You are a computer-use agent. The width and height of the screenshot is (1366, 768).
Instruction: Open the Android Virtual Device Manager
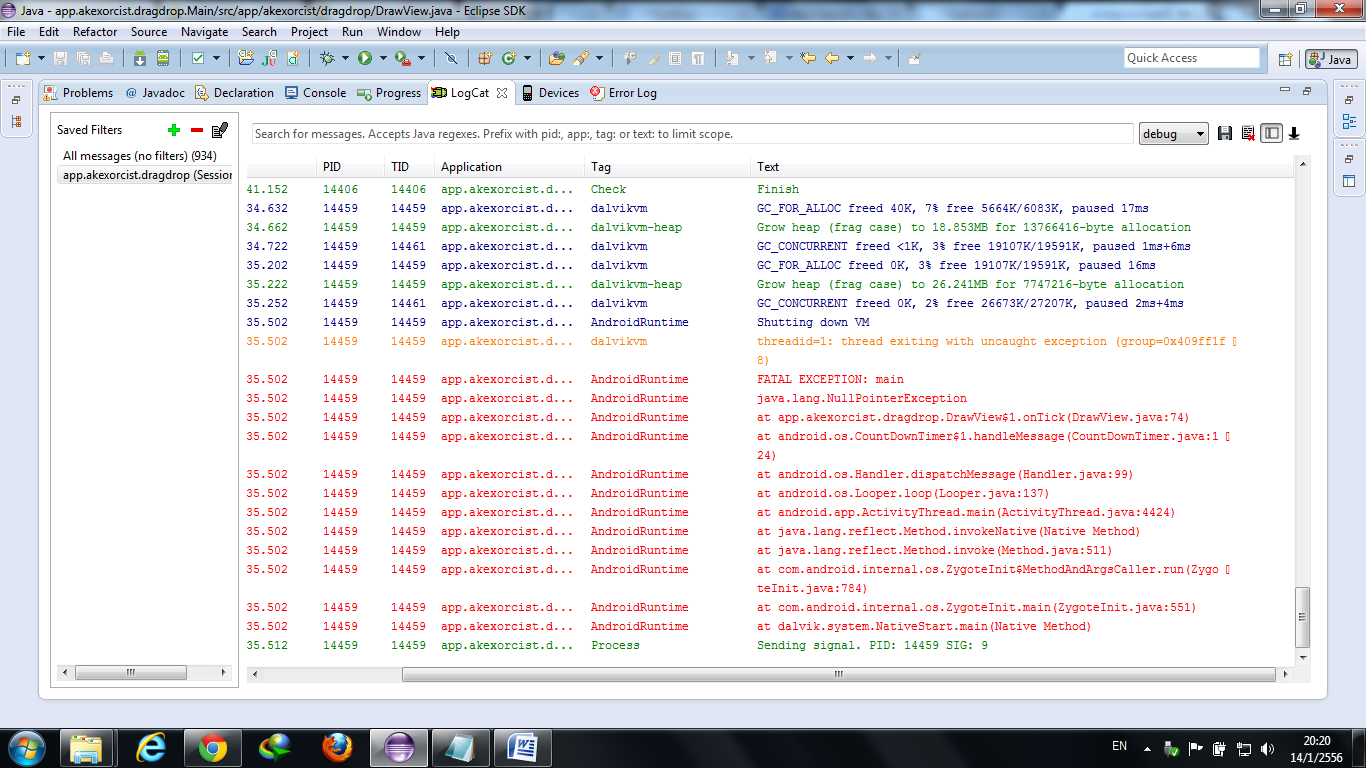point(161,59)
